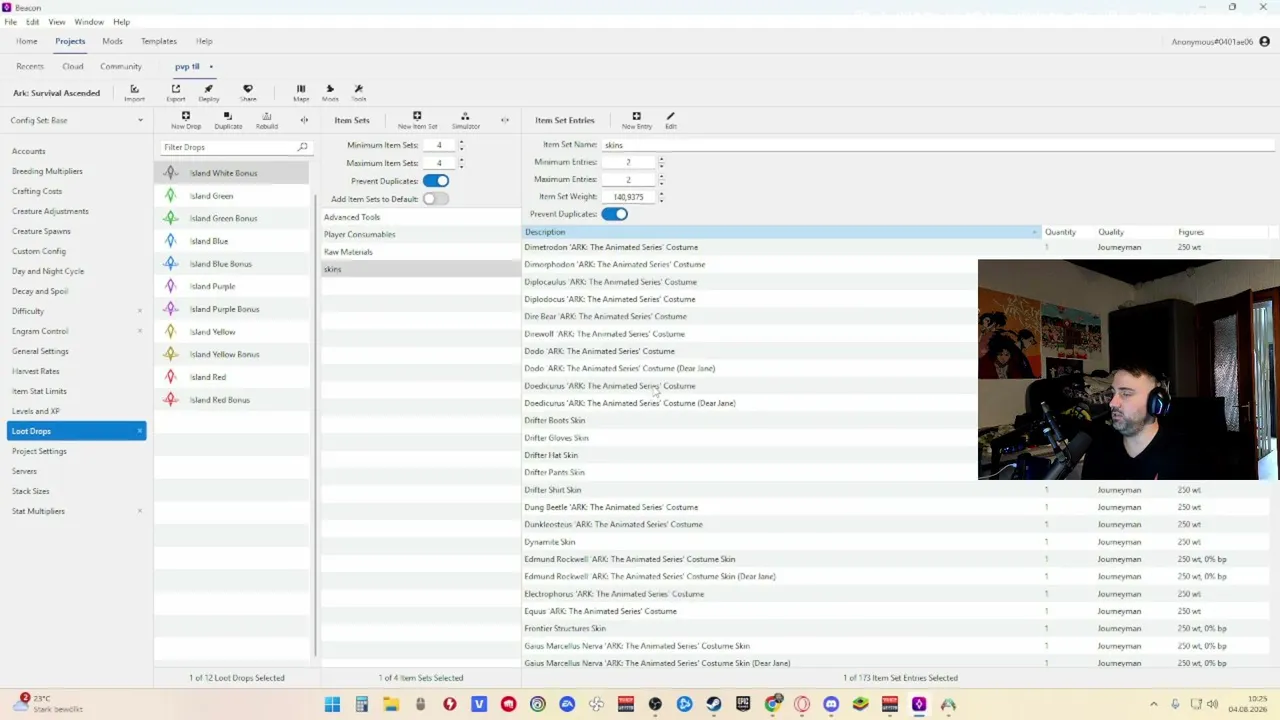Click the Maximum Entries stepper arrows
Screen dimensions: 1280x720
pos(661,179)
